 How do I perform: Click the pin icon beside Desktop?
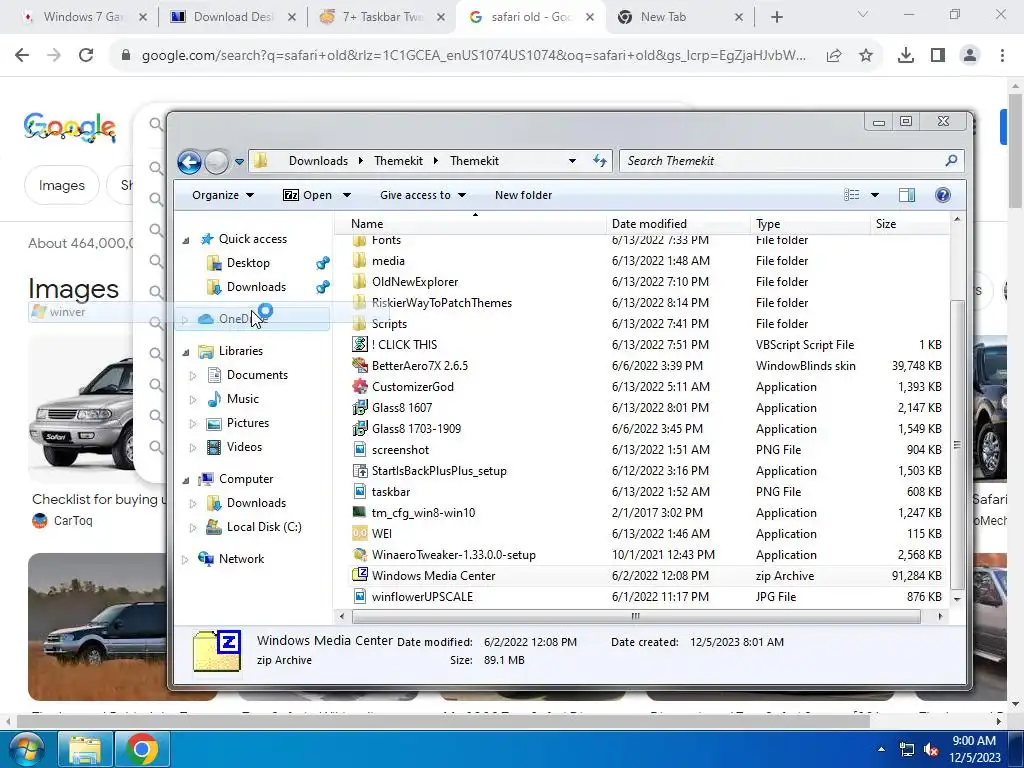323,263
